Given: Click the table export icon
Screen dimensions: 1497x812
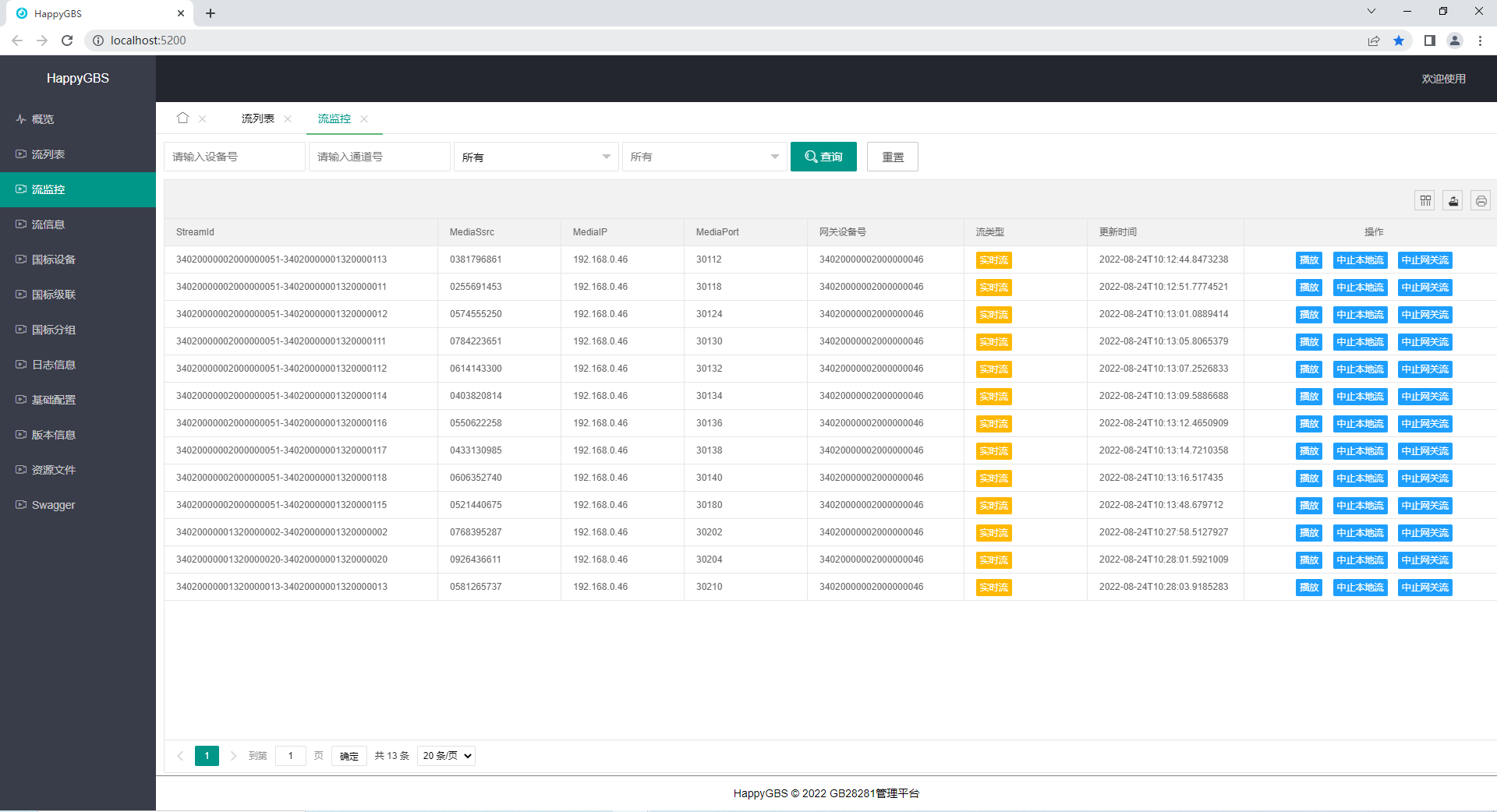Looking at the screenshot, I should coord(1453,201).
